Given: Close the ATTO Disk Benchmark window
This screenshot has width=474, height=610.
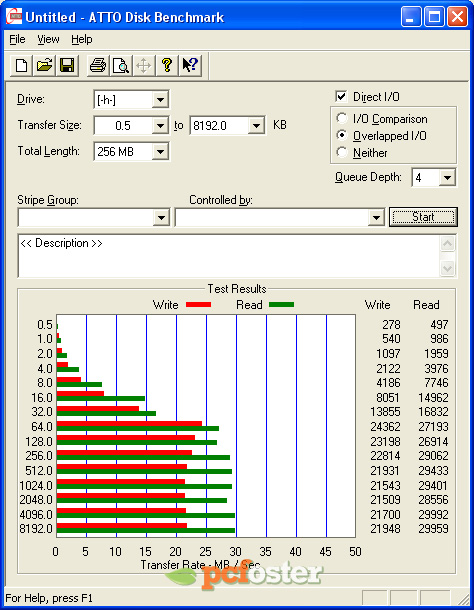Looking at the screenshot, I should click(x=457, y=17).
